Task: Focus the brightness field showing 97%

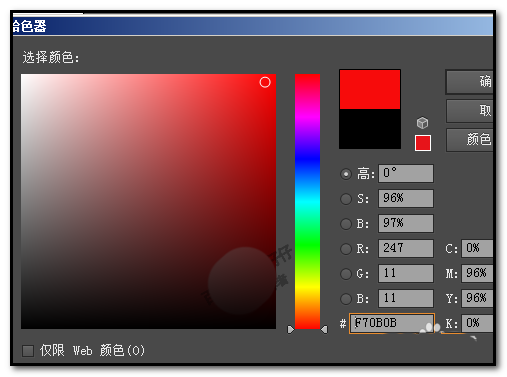Action: tap(406, 223)
